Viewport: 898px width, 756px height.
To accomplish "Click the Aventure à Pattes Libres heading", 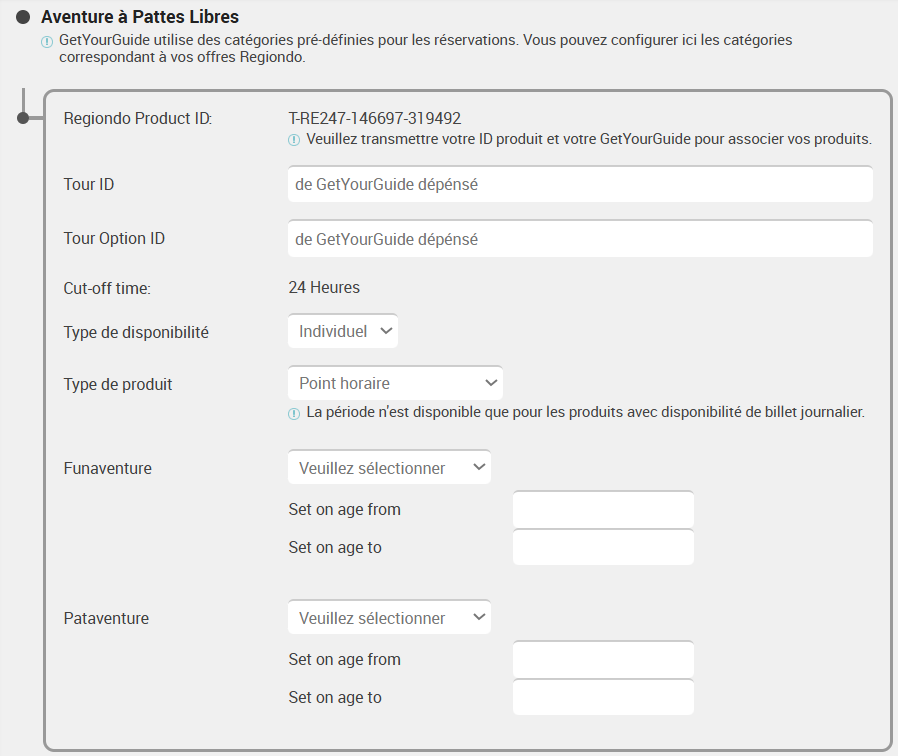I will click(140, 17).
